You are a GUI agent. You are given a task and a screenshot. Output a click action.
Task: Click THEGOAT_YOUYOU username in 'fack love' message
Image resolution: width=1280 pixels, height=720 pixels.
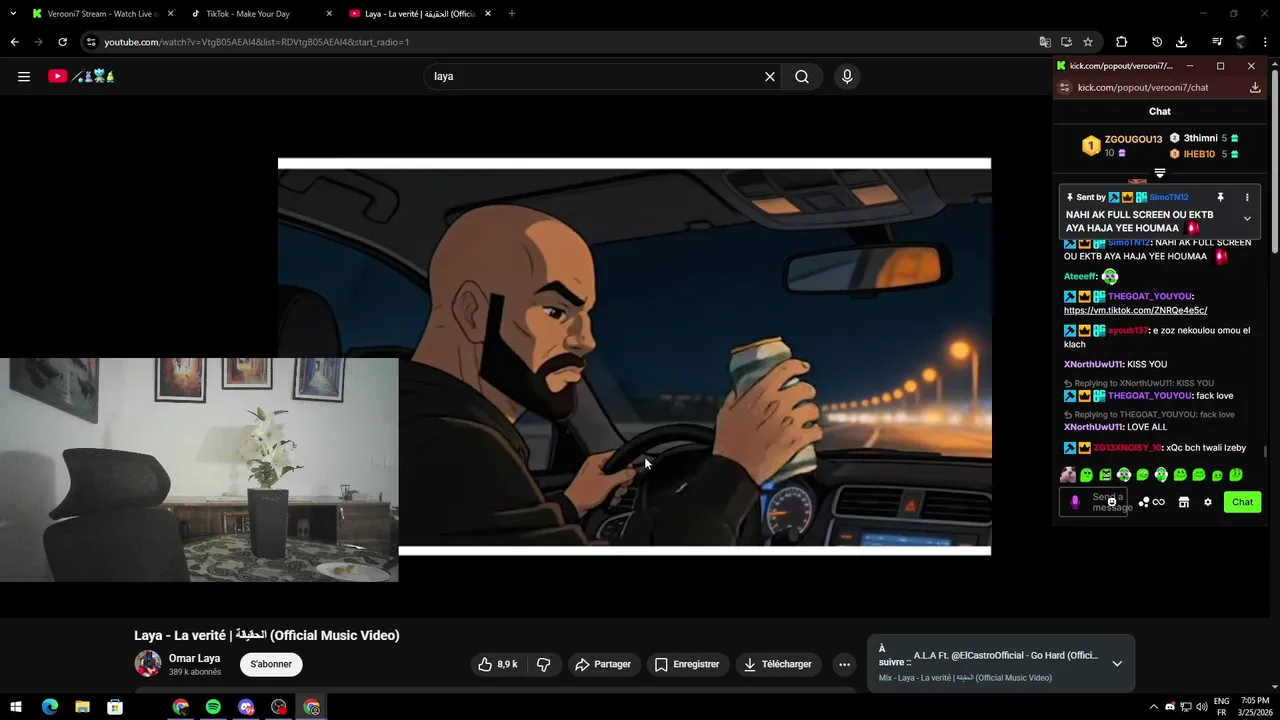click(1150, 396)
